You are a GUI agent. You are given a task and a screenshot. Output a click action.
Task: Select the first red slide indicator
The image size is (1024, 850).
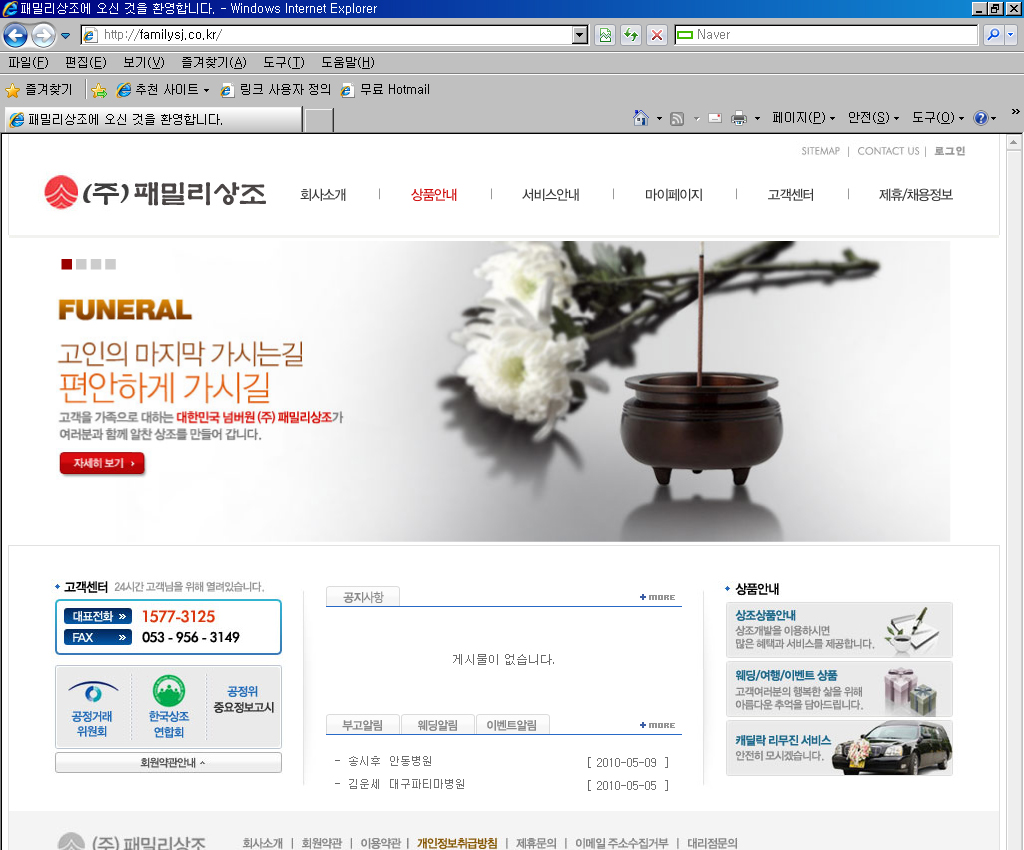67,264
